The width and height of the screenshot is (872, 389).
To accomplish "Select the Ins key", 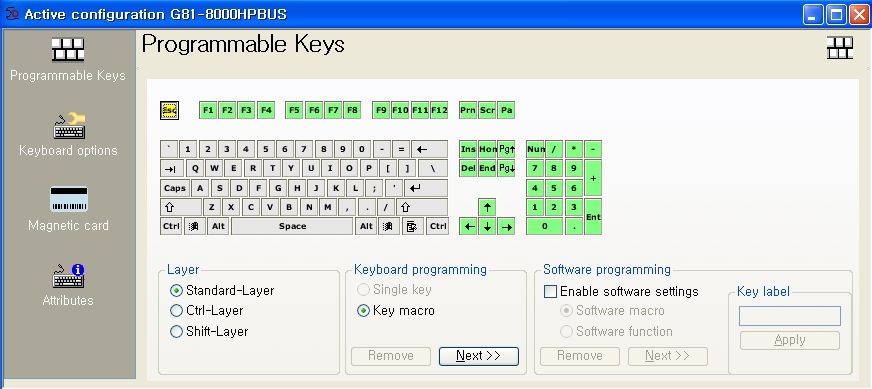I will pos(468,149).
